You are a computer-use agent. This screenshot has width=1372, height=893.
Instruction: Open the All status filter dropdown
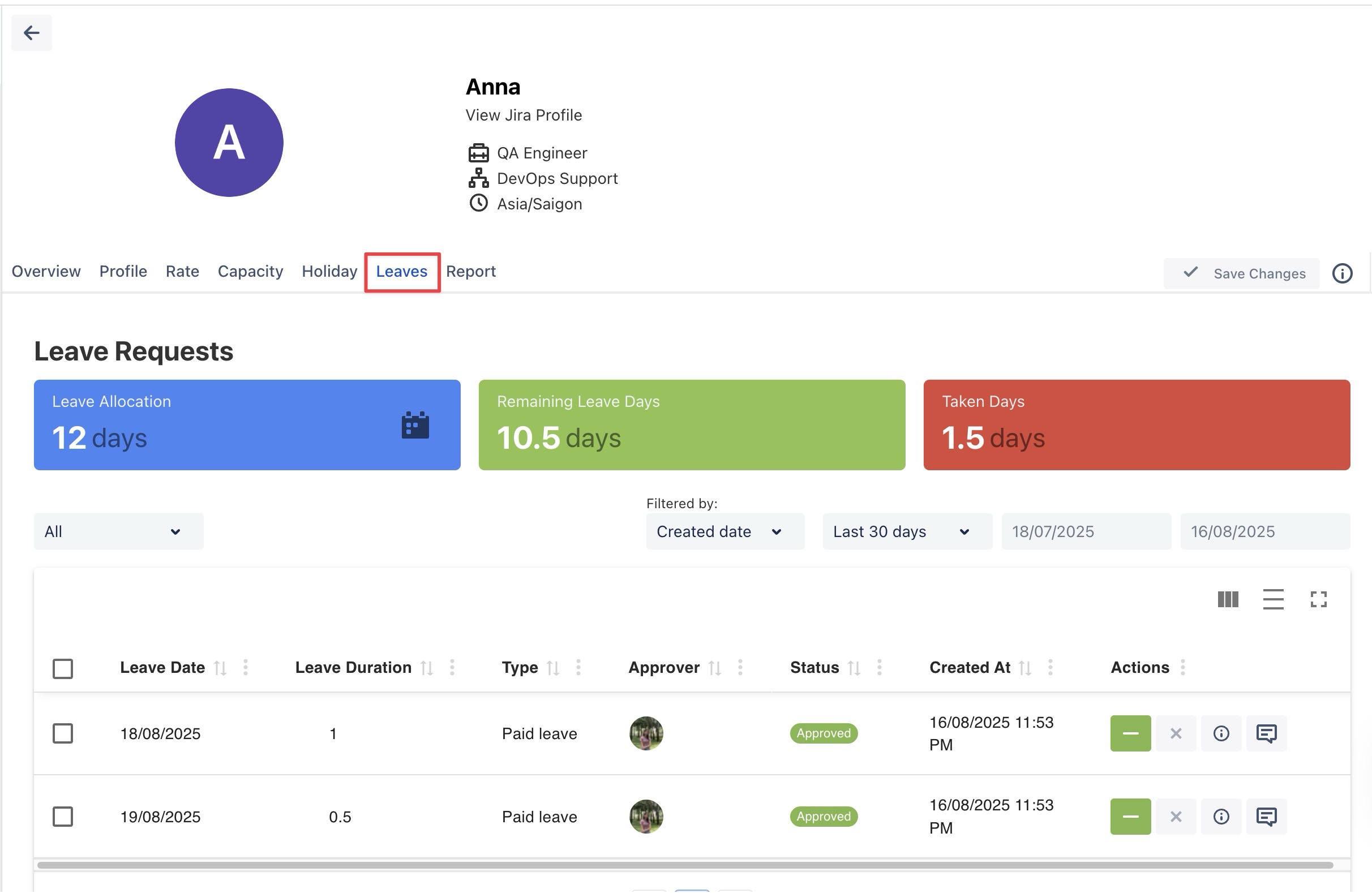tap(118, 531)
